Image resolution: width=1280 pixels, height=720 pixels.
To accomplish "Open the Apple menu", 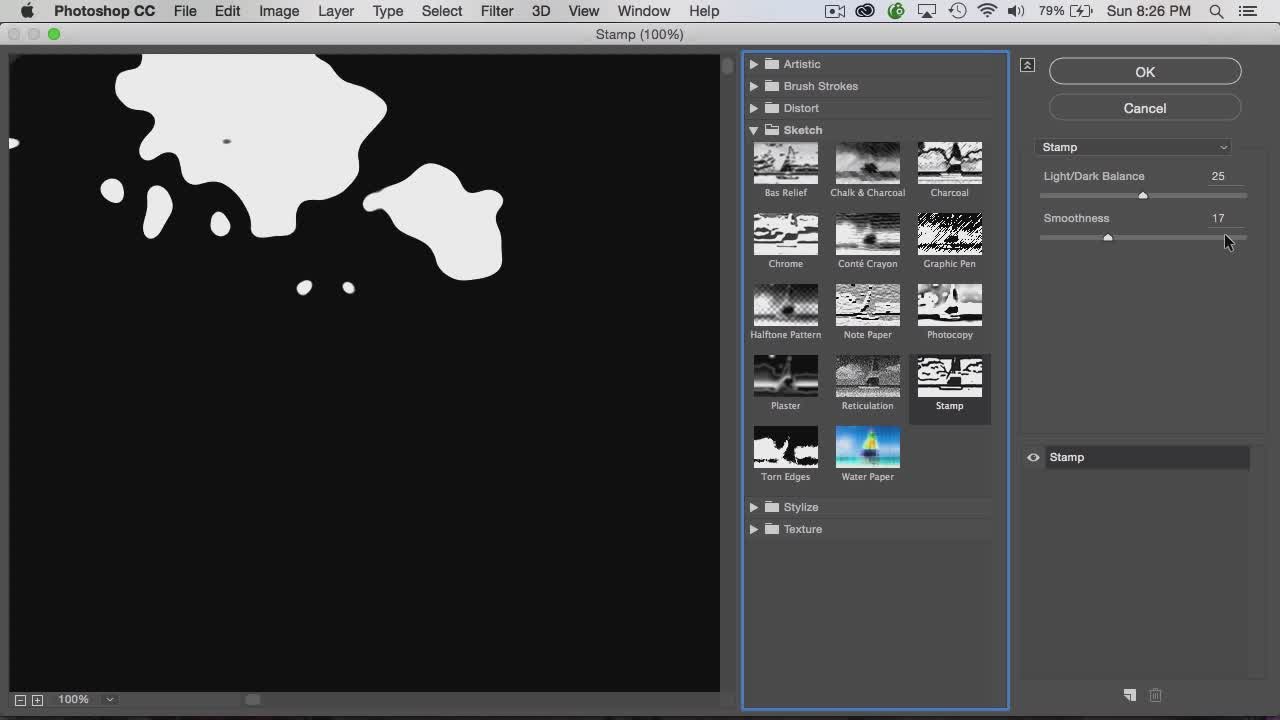I will tap(27, 11).
